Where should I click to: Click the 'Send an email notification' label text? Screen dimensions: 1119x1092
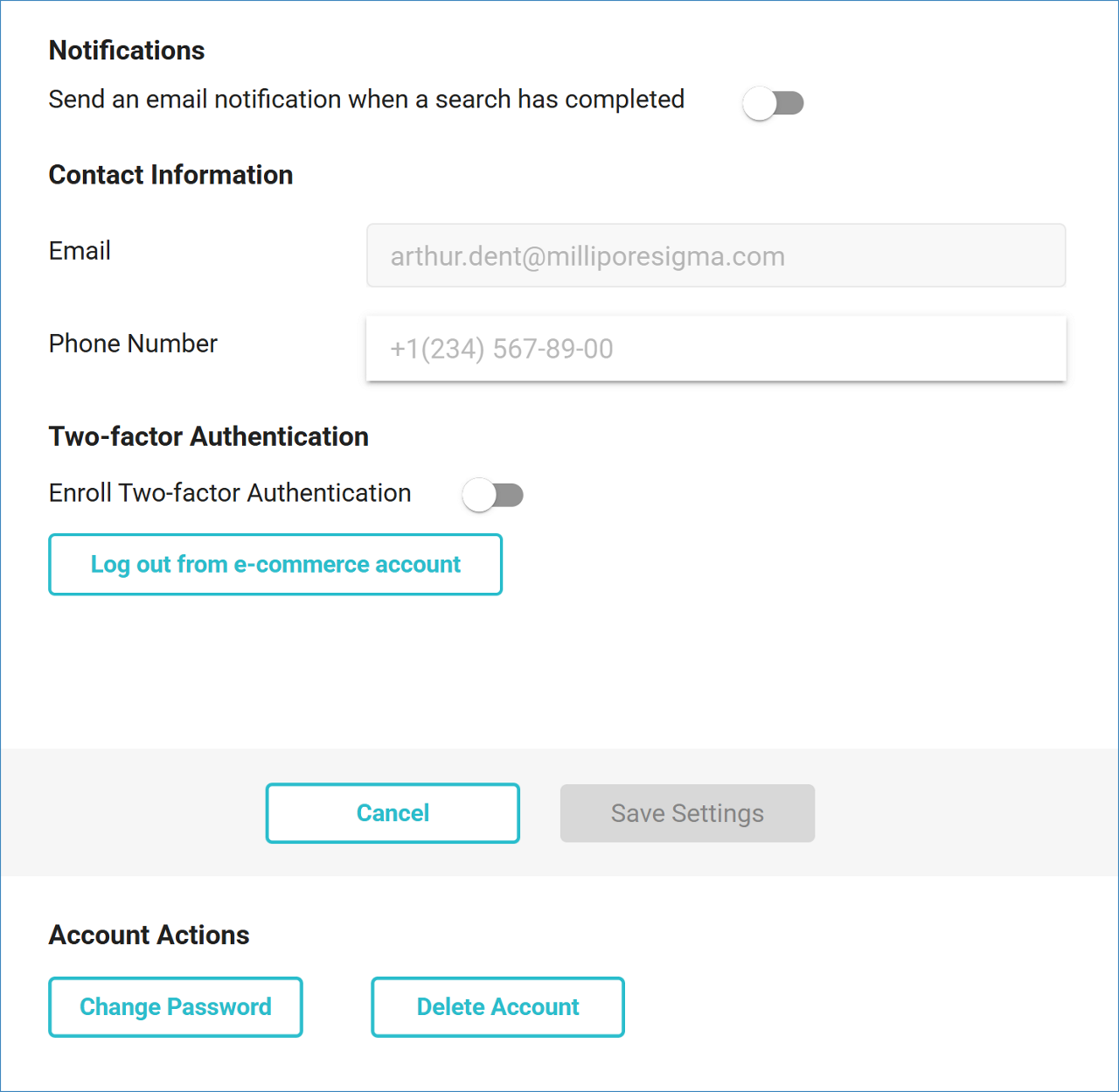pos(366,100)
